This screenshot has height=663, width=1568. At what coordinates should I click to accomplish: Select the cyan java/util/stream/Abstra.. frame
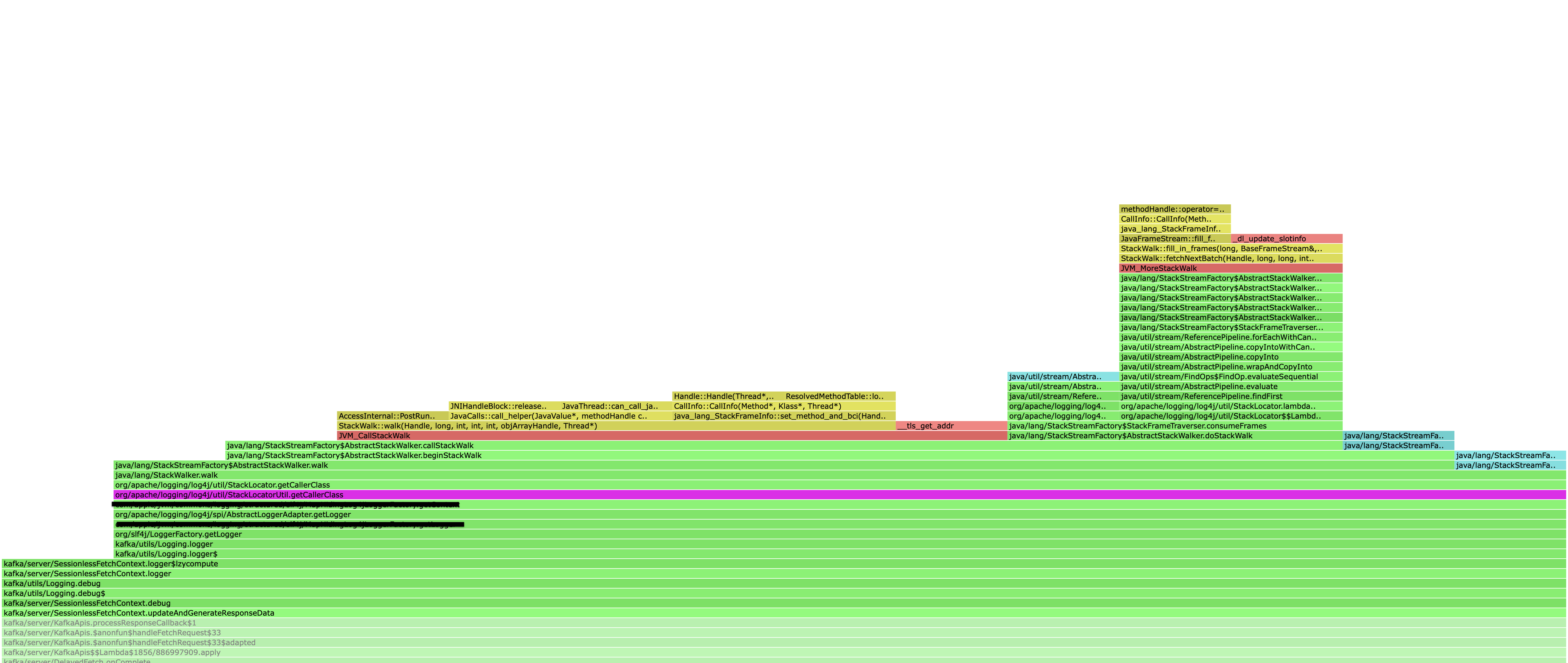(1063, 376)
